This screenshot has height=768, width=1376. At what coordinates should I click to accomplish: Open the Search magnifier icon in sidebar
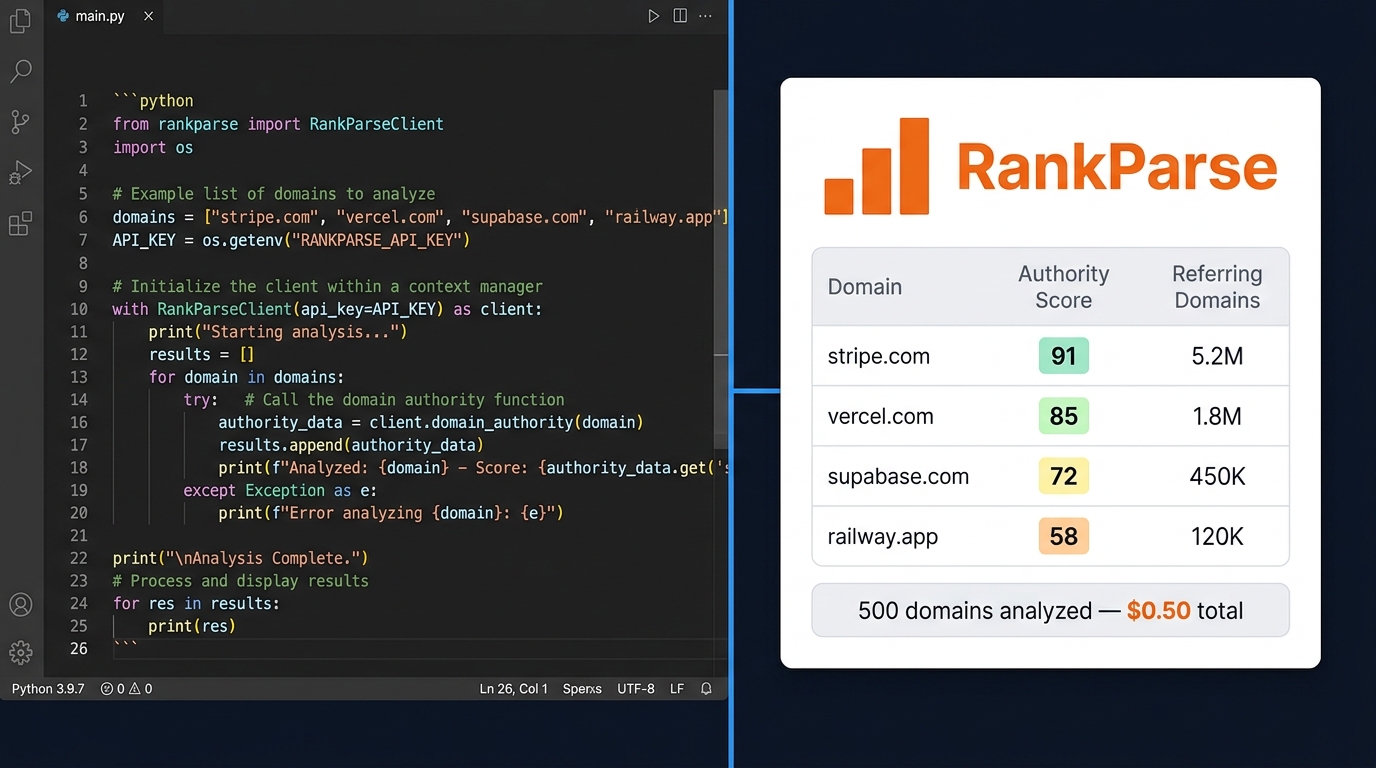[x=20, y=71]
